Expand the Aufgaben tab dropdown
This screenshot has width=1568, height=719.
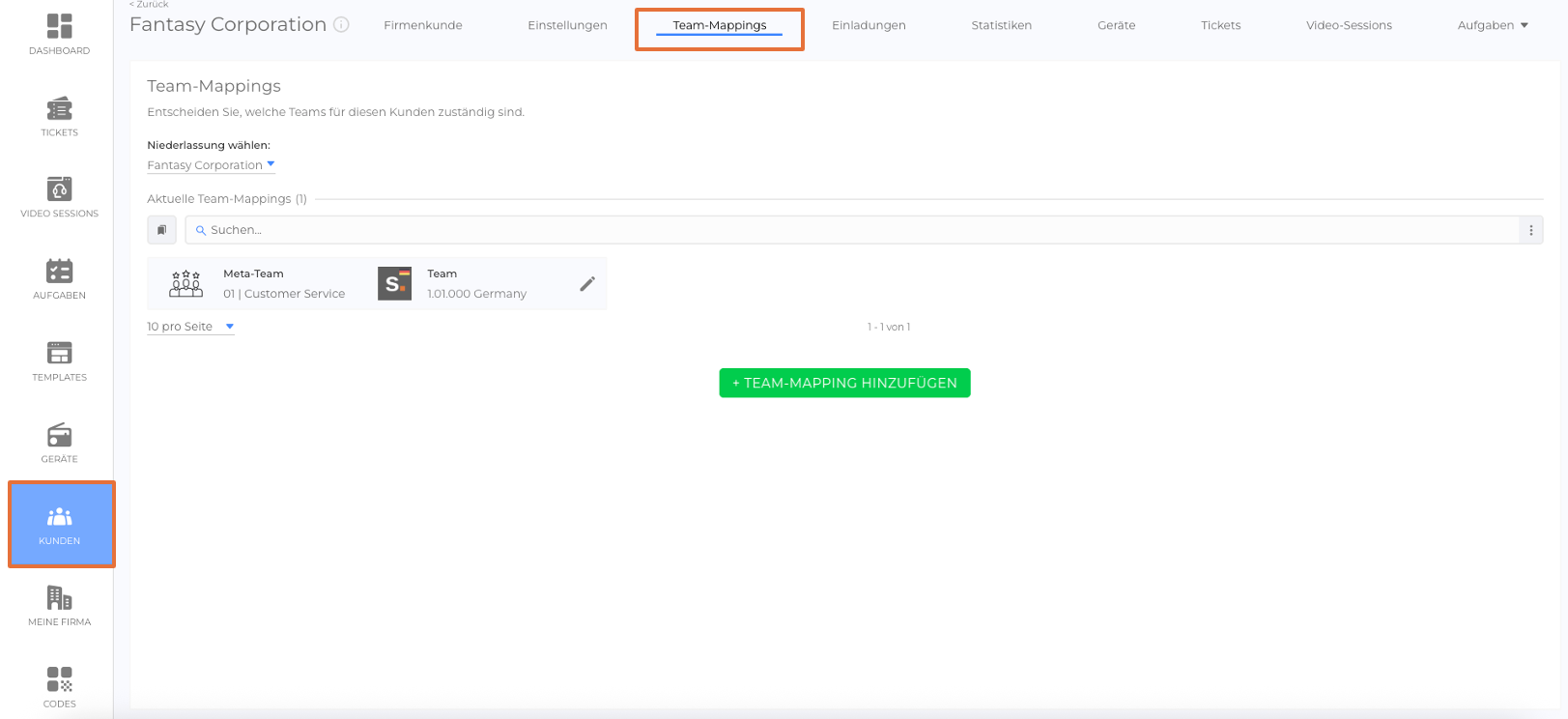(x=1492, y=25)
